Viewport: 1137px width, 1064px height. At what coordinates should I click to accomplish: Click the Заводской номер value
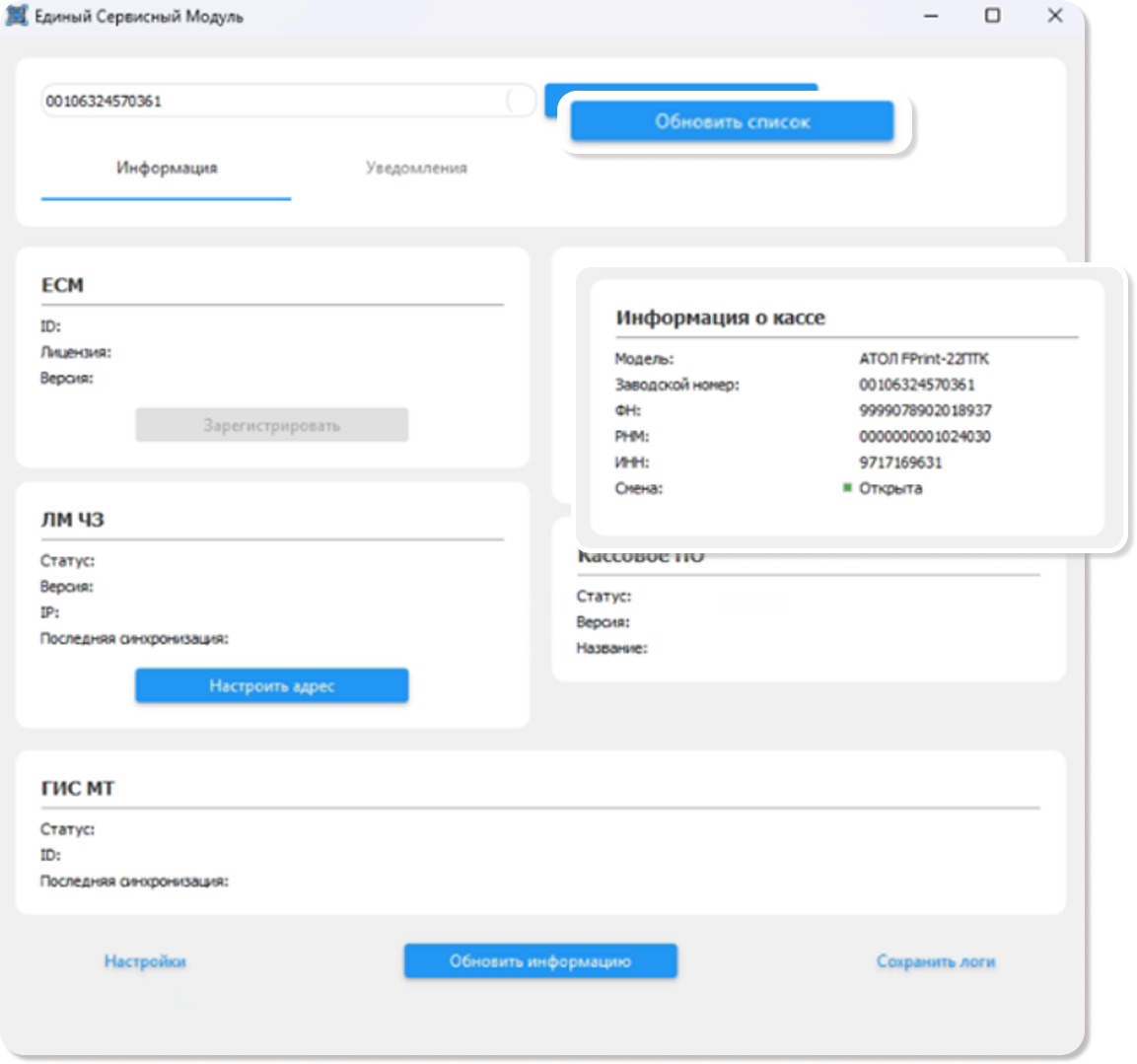[x=916, y=385]
